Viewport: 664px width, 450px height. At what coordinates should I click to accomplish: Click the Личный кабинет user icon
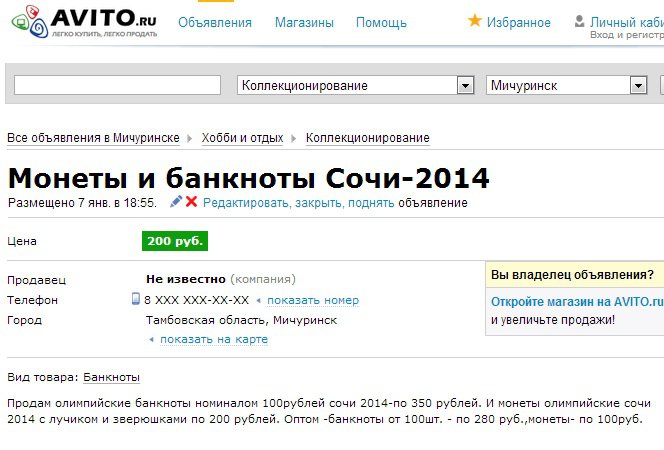[x=579, y=21]
